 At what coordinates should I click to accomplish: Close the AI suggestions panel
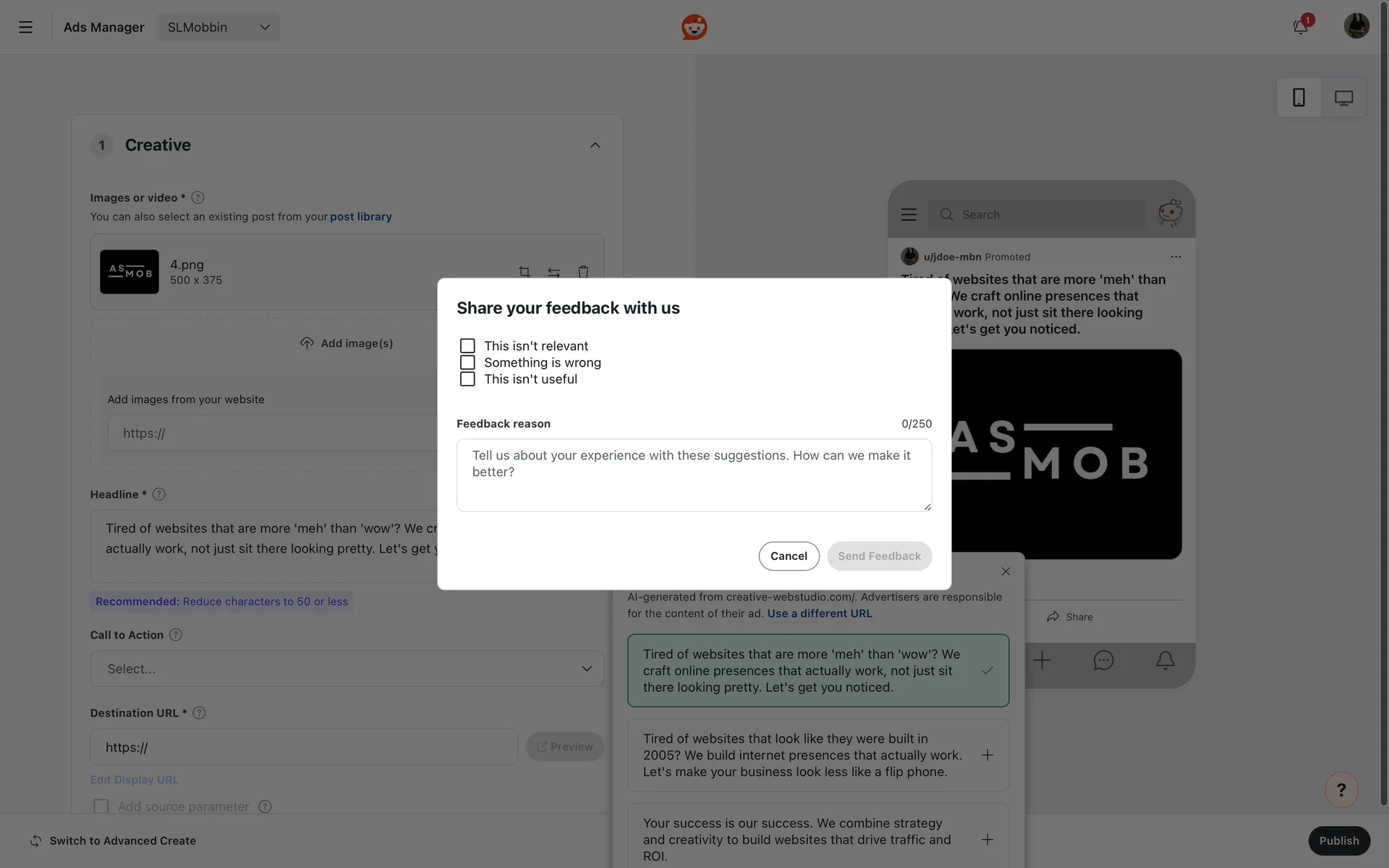point(1006,571)
